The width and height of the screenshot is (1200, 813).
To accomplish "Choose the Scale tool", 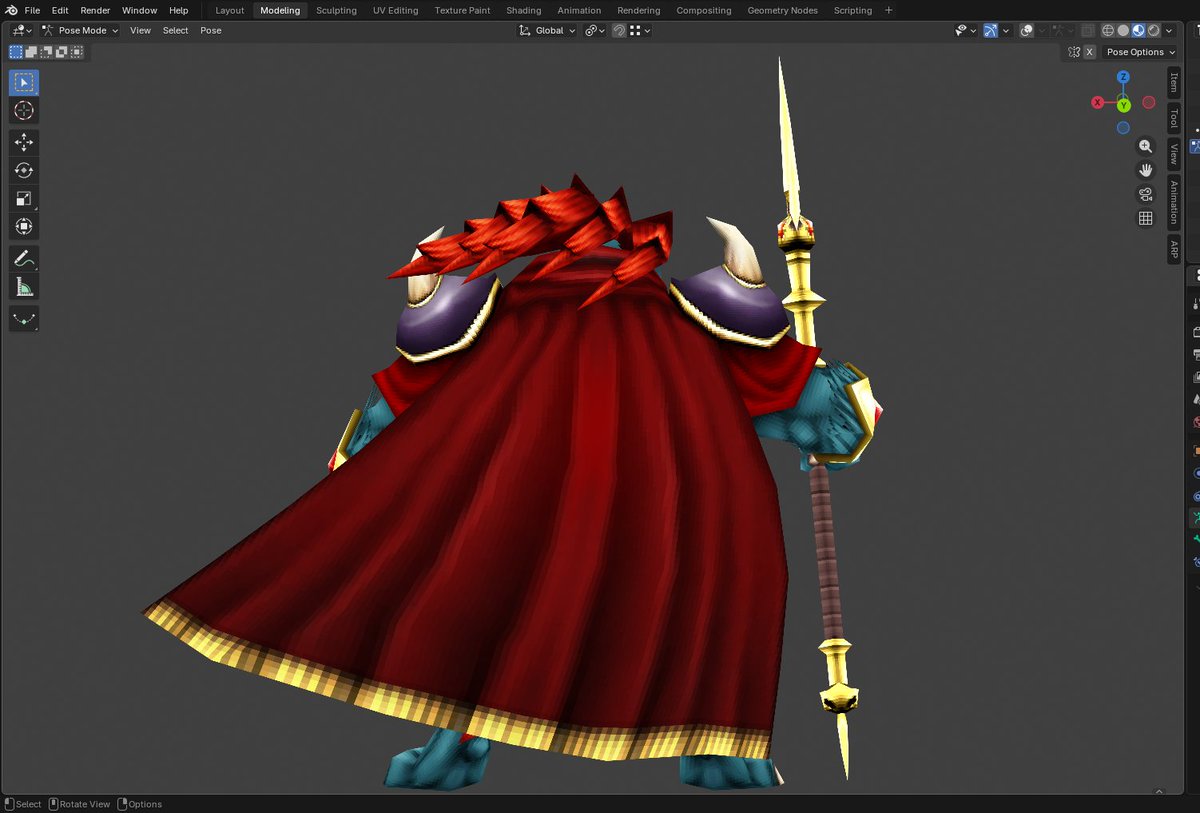I will [x=24, y=199].
